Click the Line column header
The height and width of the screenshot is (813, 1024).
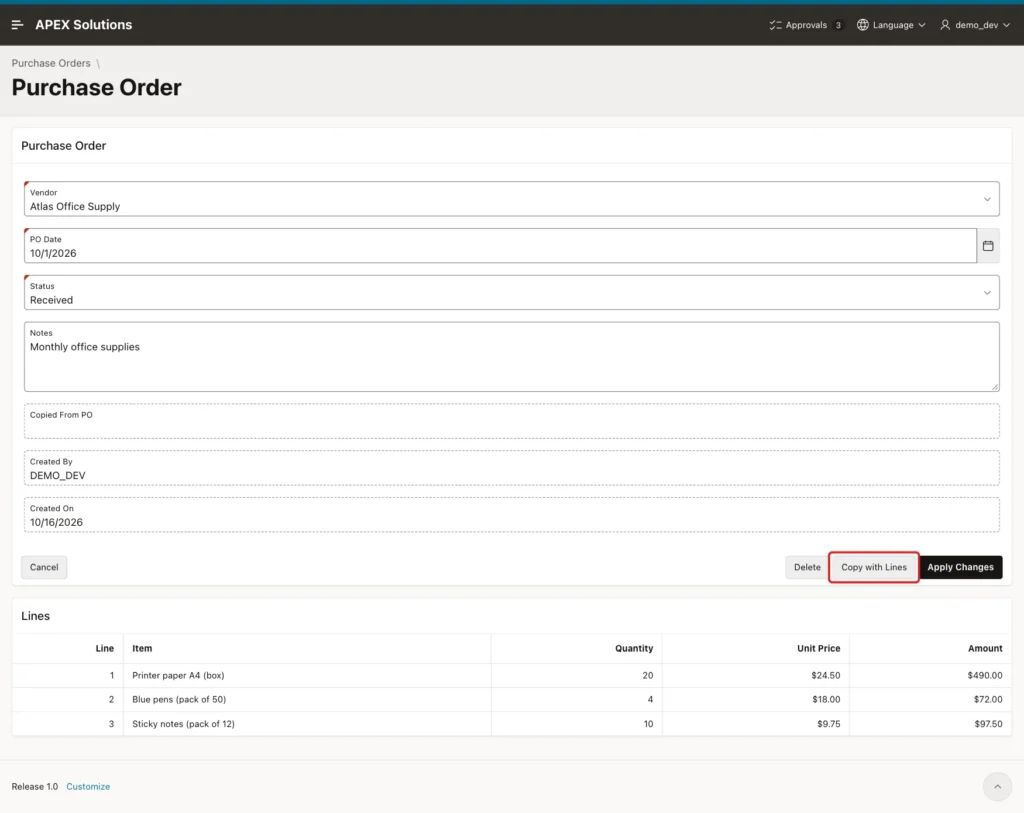104,648
